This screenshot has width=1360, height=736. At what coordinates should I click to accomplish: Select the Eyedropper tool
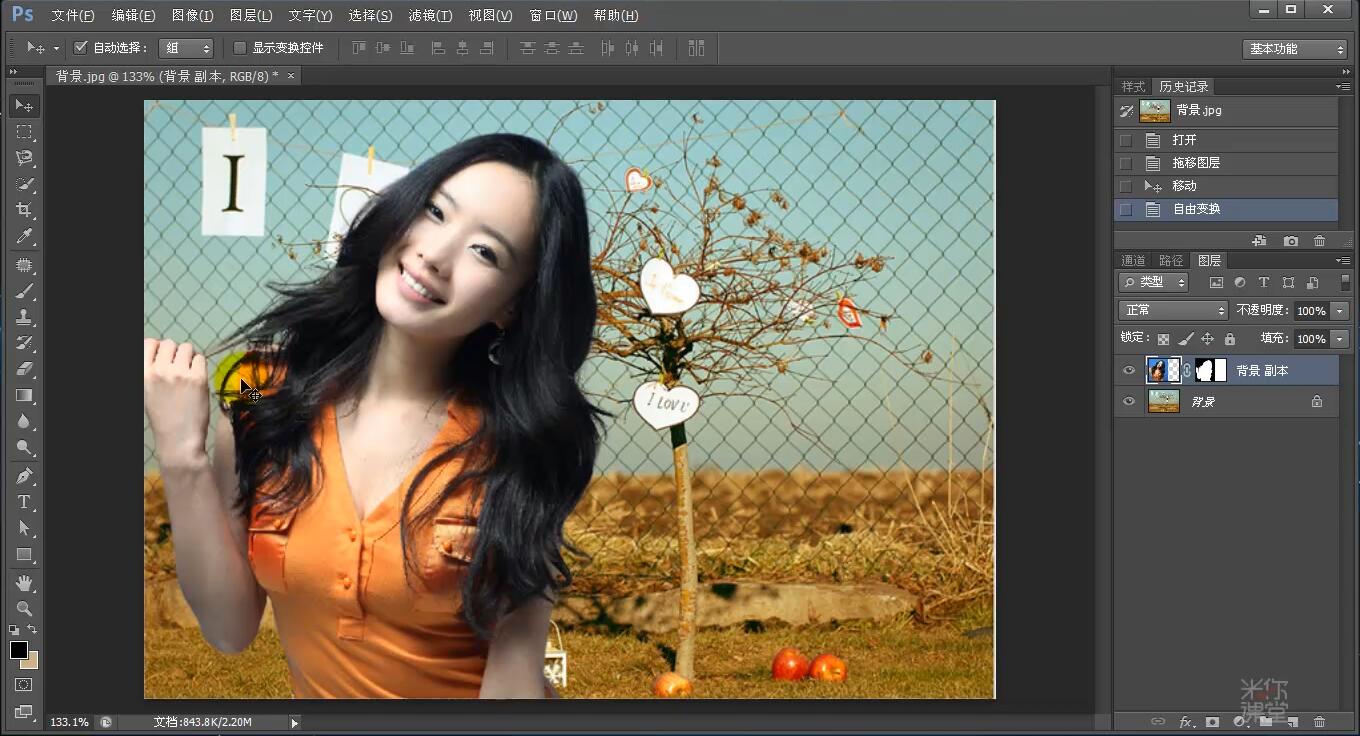[24, 237]
